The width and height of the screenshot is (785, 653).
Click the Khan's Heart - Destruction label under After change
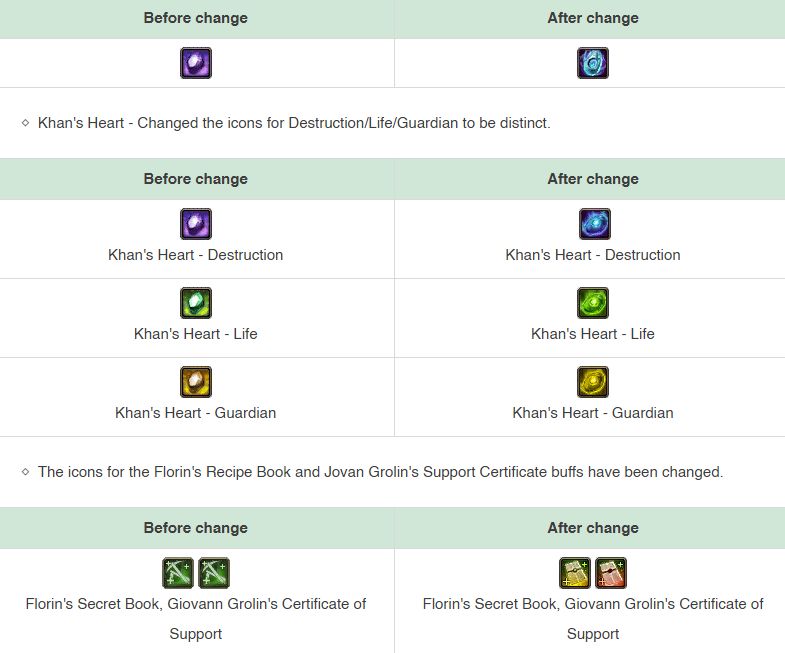593,255
